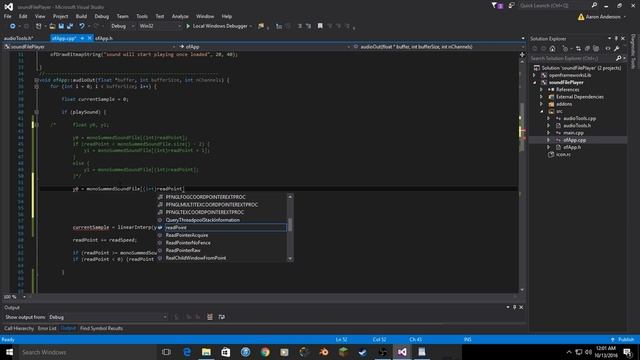Open the Debug menu

point(102,16)
